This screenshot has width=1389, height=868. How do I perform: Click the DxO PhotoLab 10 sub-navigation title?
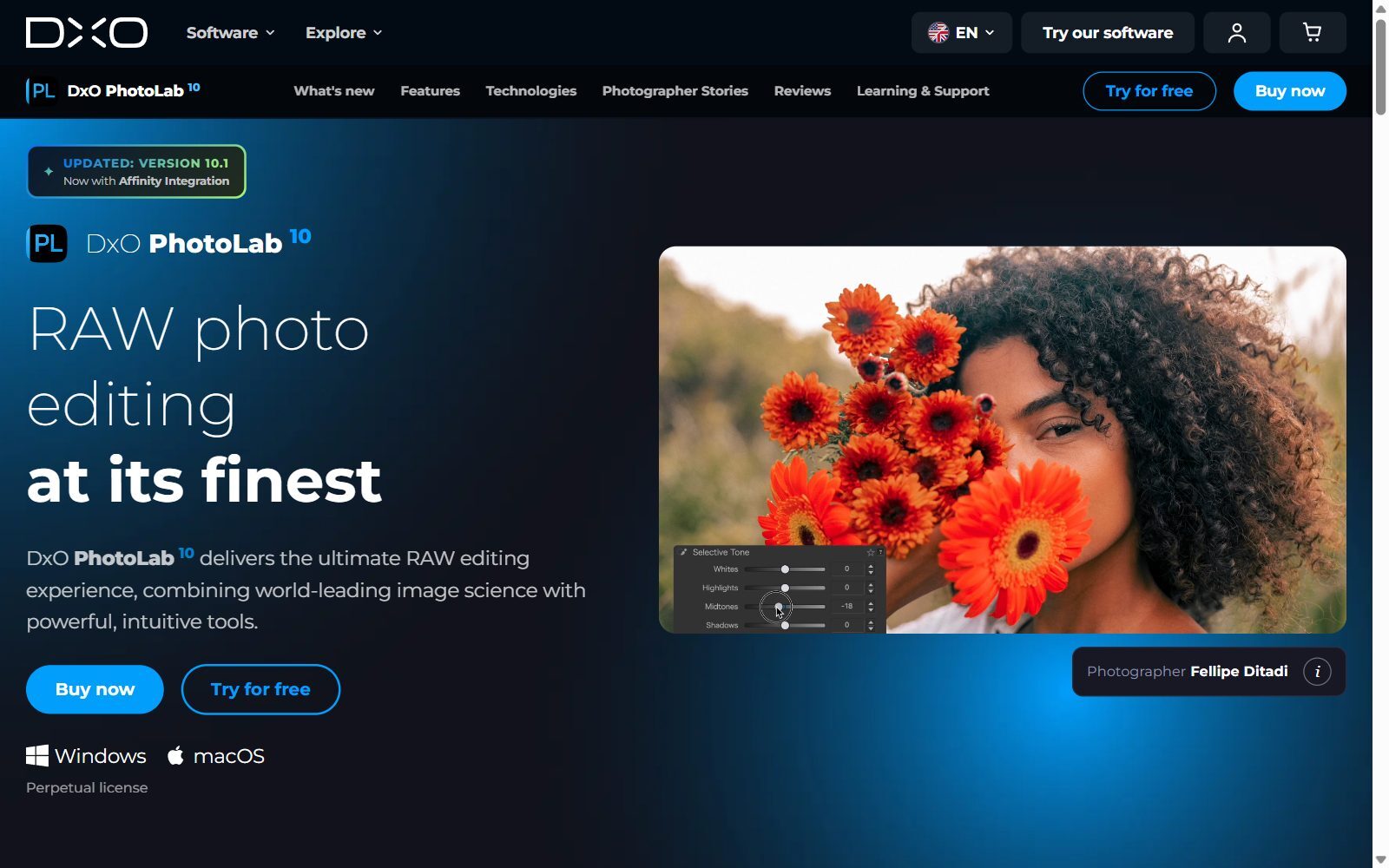tap(134, 90)
